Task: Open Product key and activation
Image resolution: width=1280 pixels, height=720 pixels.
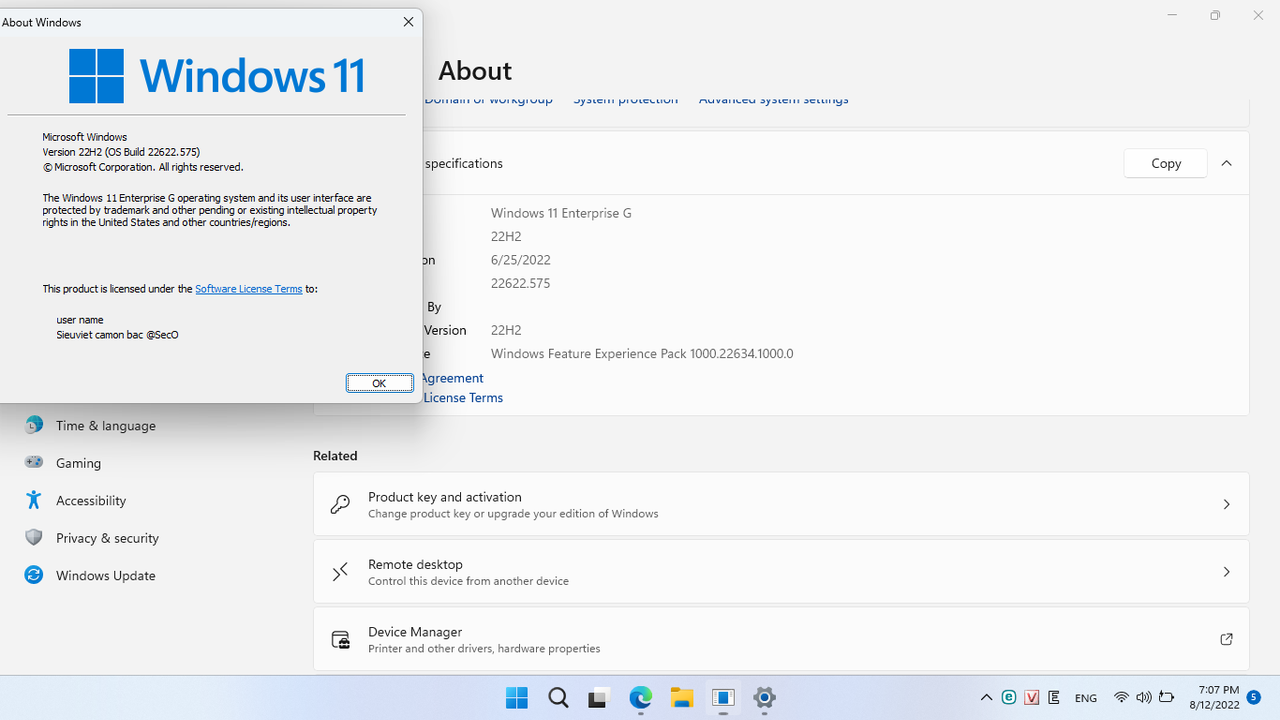Action: 781,505
